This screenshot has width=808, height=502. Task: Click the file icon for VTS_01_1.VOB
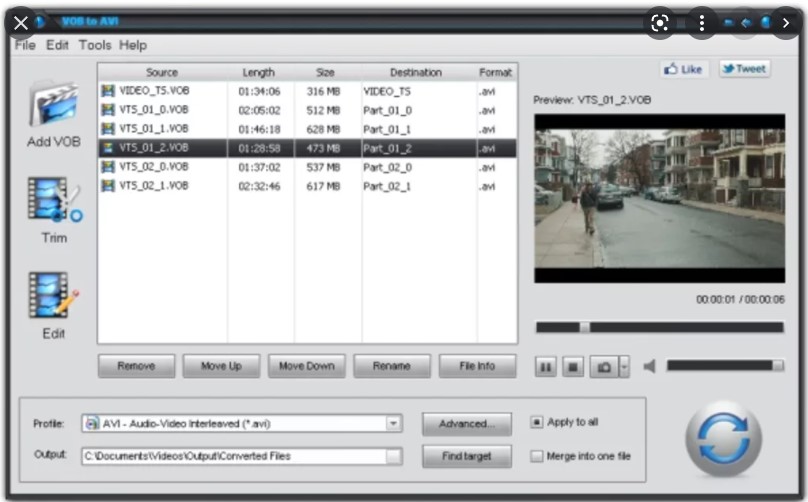pyautogui.click(x=108, y=129)
